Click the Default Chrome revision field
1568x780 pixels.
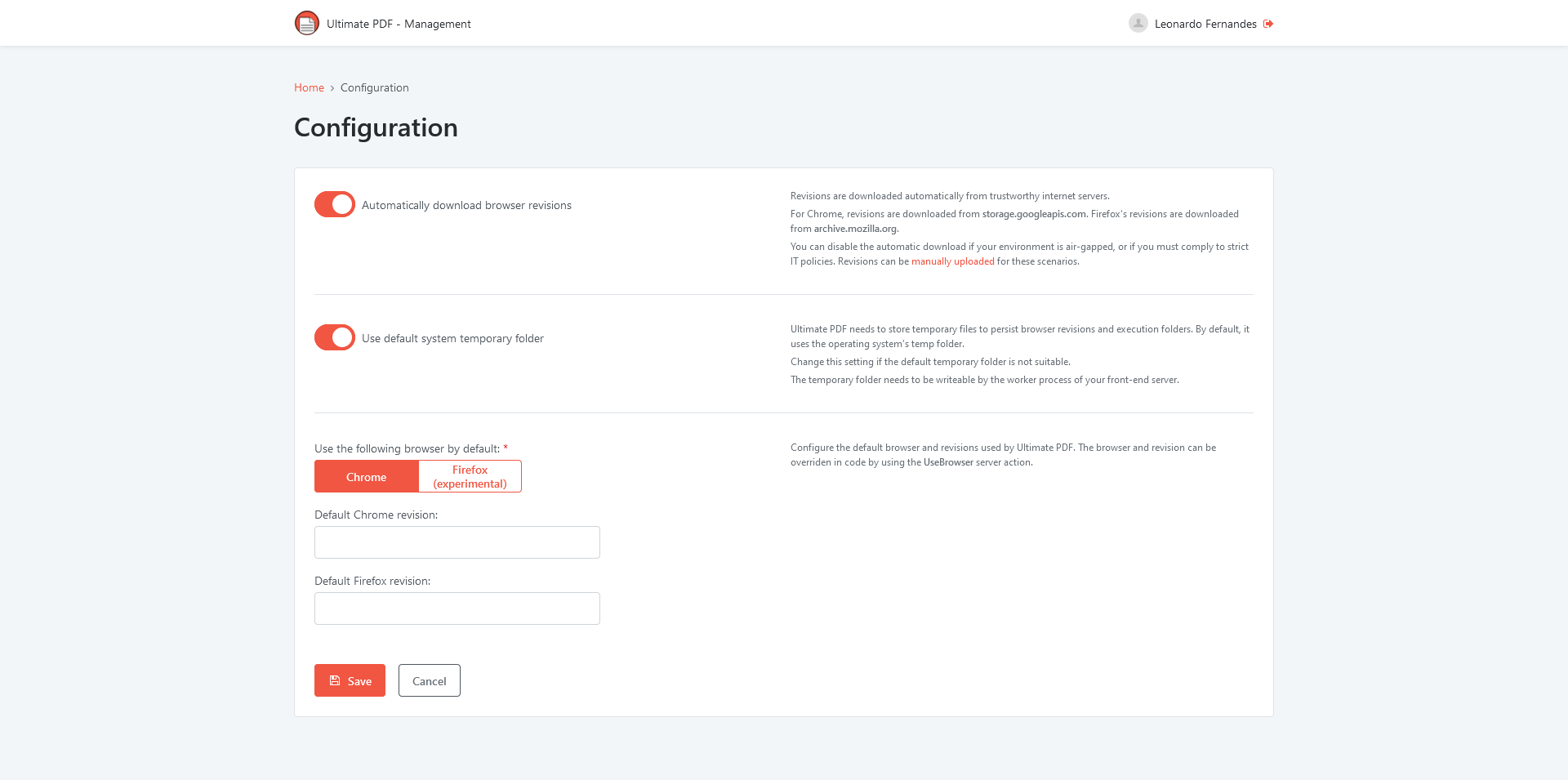point(457,542)
